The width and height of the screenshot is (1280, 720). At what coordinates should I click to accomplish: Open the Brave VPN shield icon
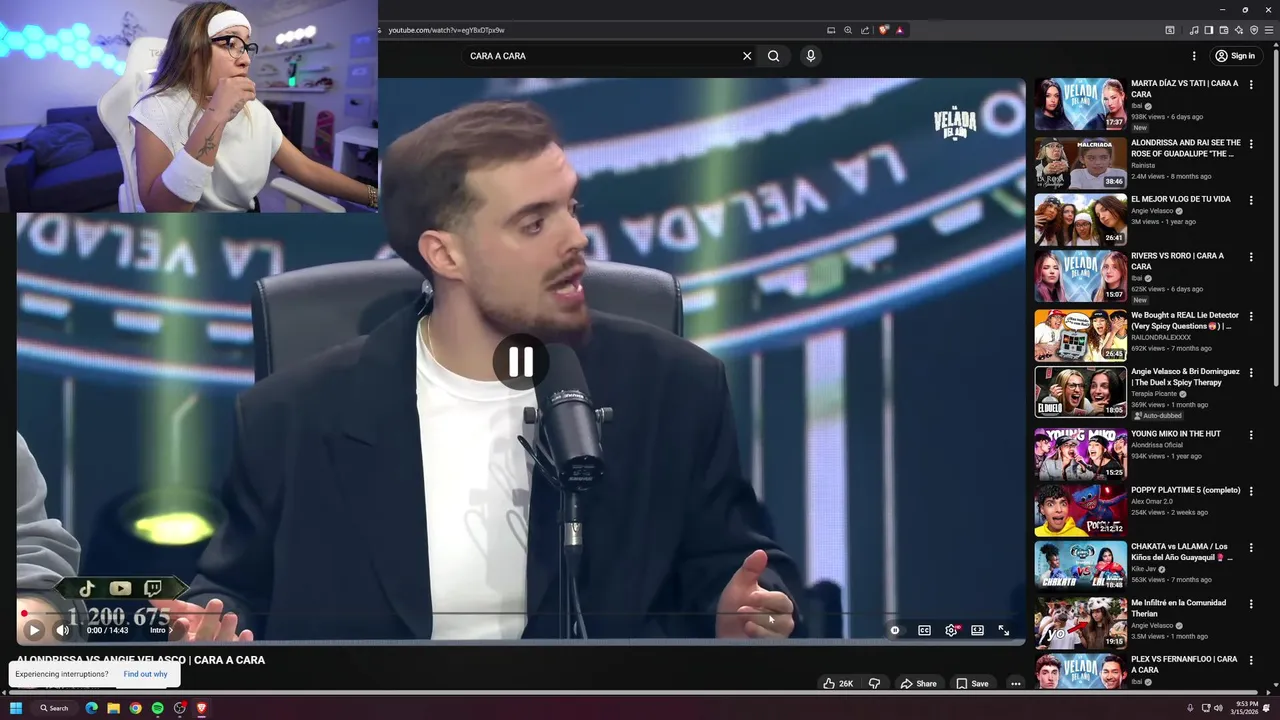(x=1253, y=30)
